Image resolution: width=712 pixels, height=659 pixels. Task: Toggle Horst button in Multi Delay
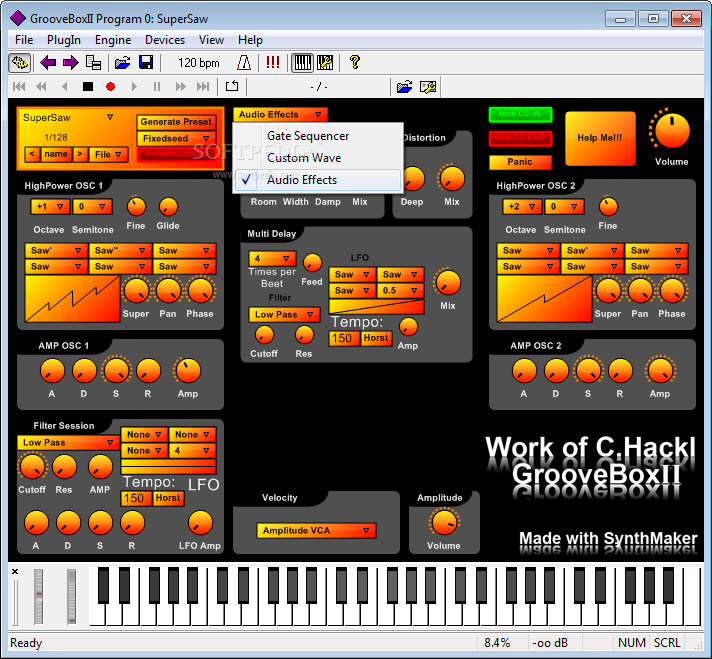coord(376,338)
